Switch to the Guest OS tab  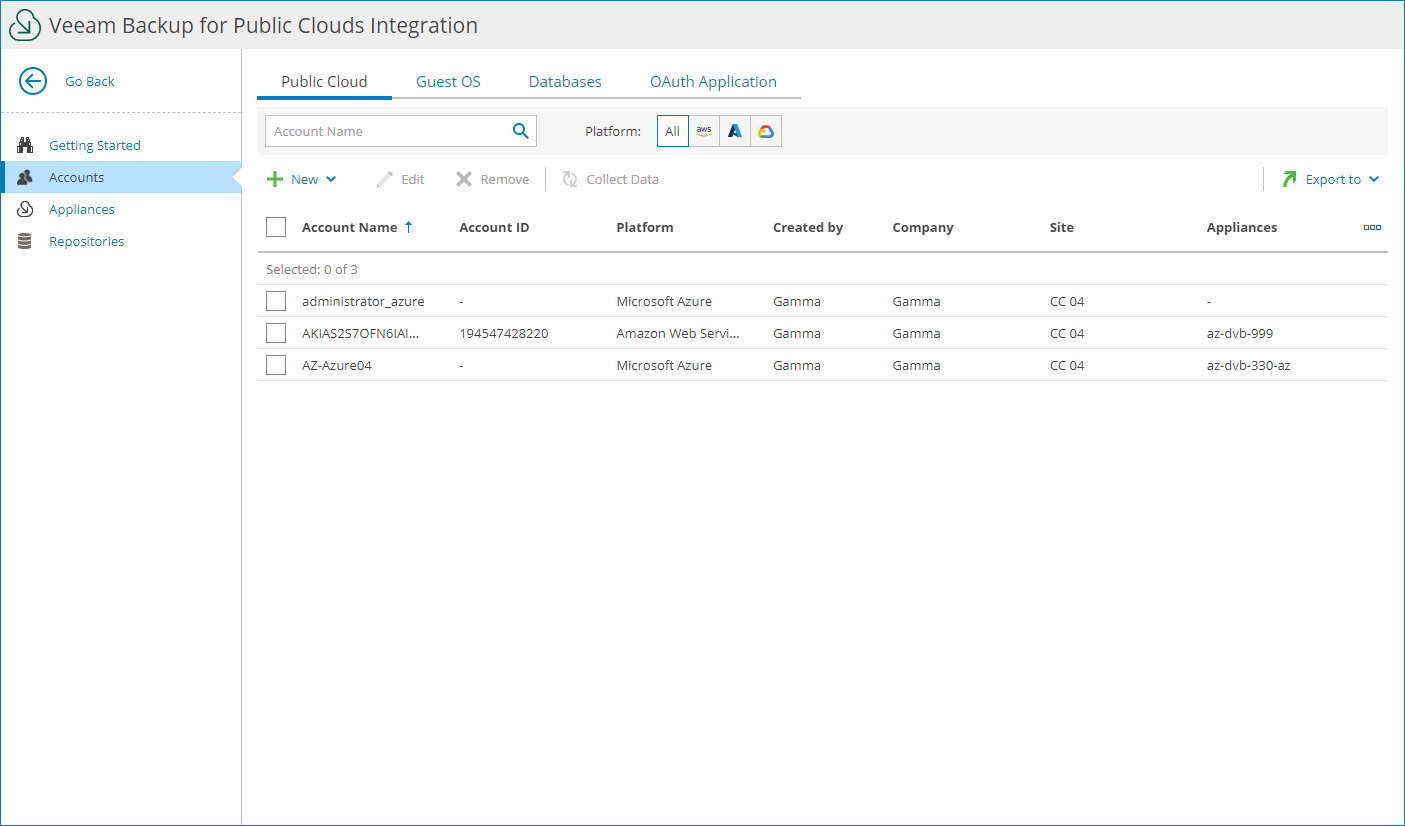tap(448, 81)
